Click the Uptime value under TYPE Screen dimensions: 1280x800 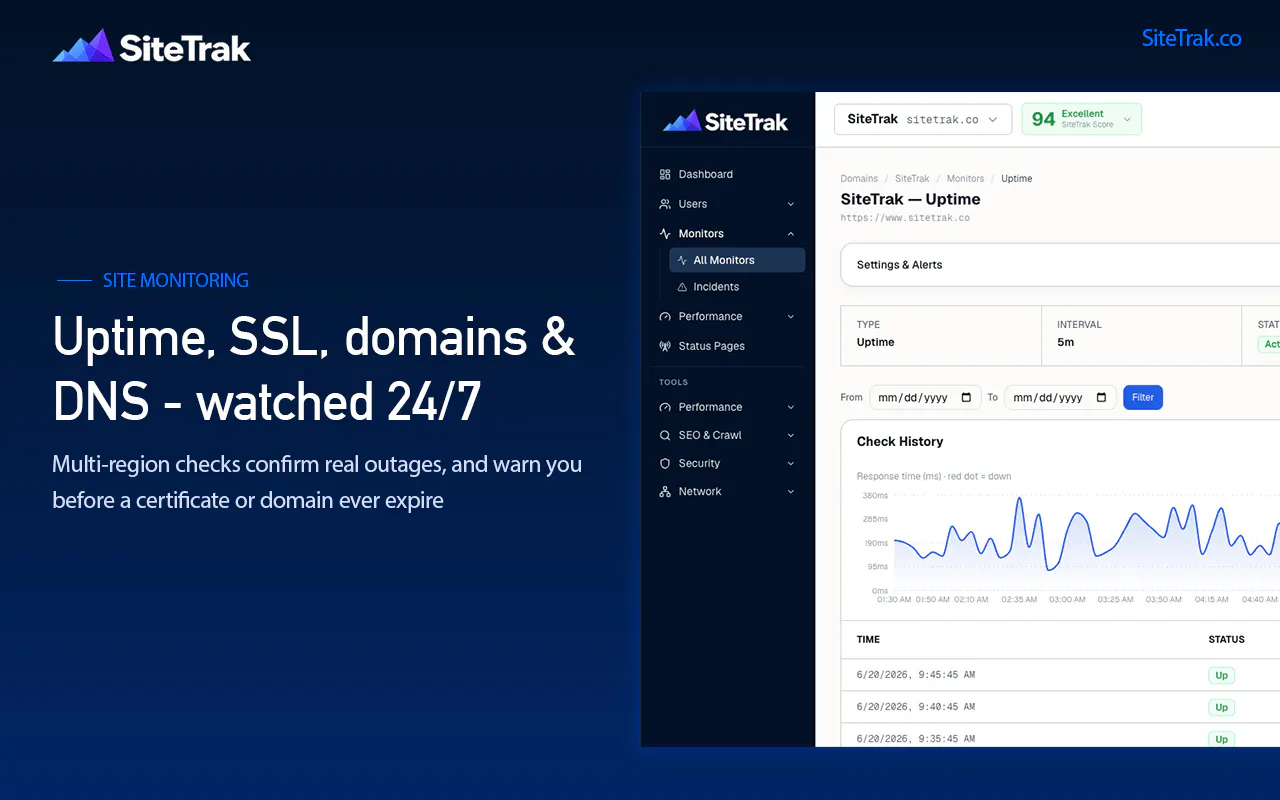876,343
